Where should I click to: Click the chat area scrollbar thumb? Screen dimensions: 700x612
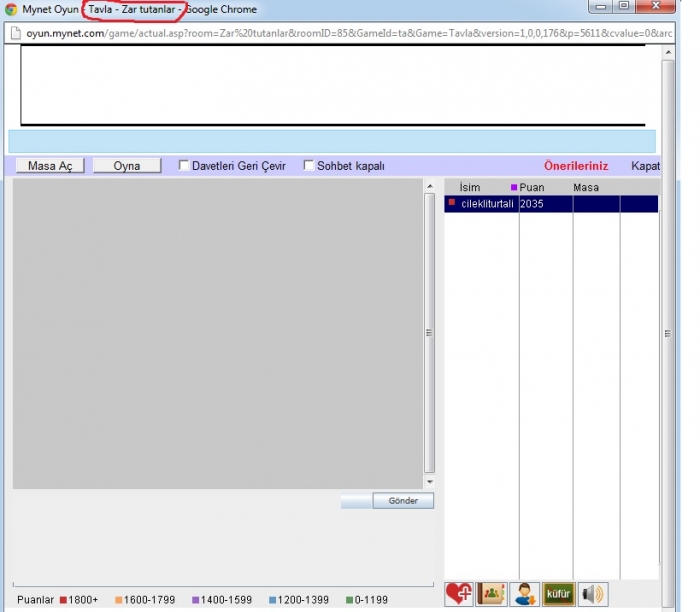click(429, 333)
